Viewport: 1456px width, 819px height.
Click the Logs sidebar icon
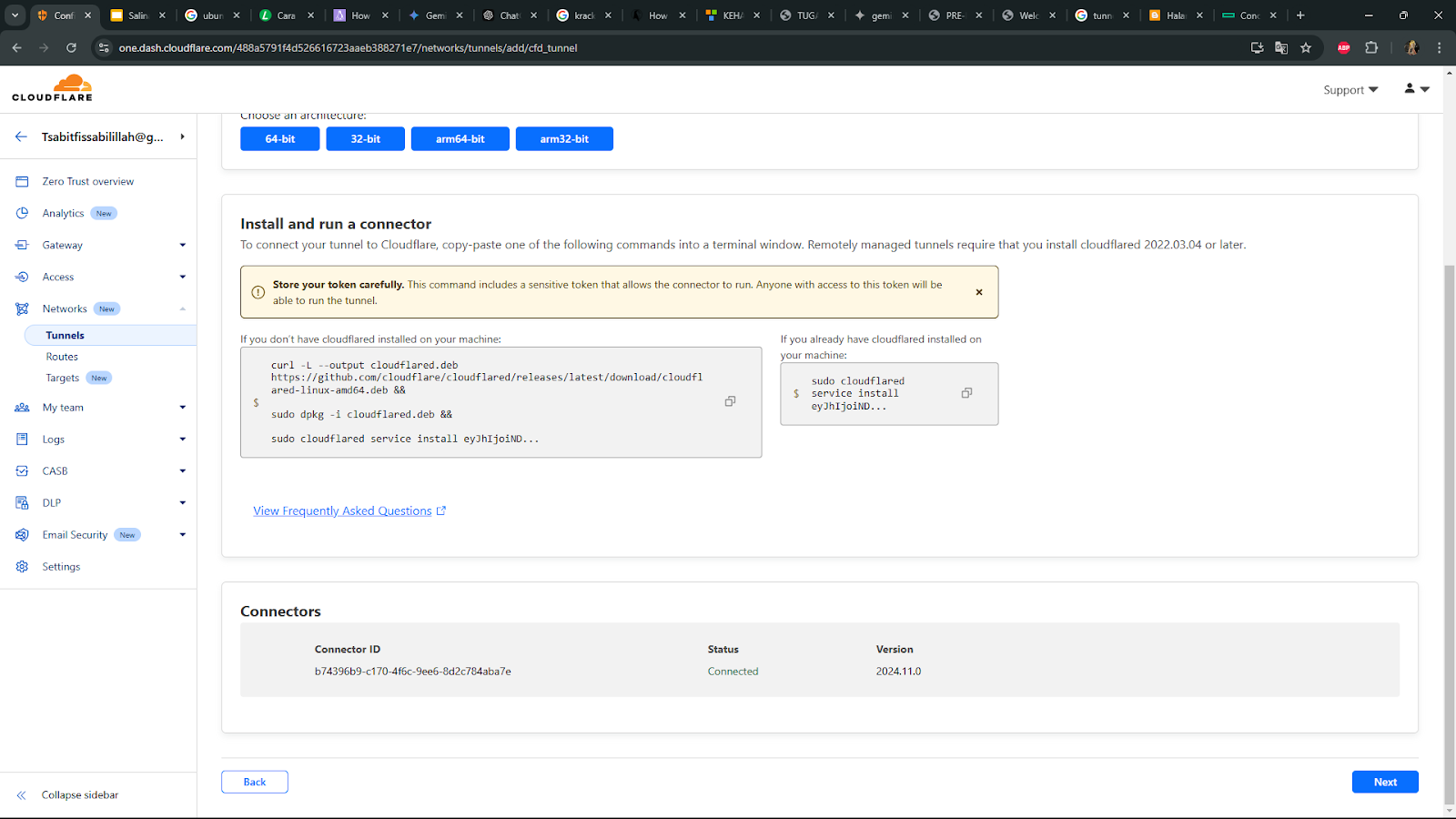[x=22, y=440]
